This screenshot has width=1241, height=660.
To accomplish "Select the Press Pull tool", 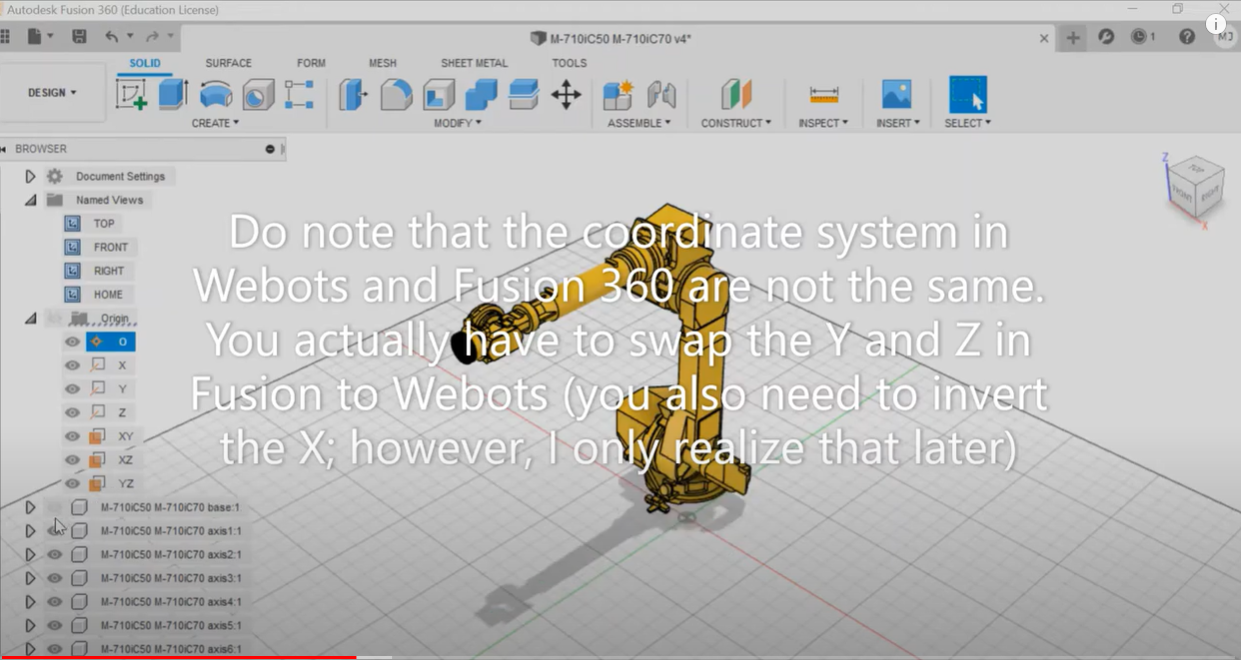I will (x=353, y=95).
